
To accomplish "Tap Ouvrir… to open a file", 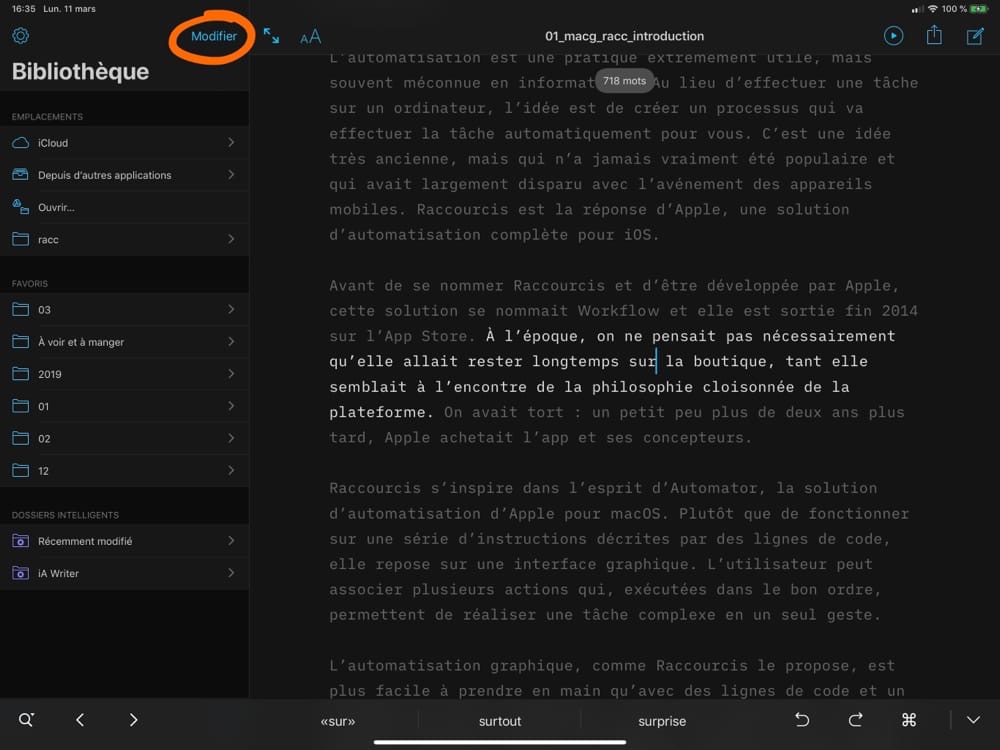I will tap(124, 207).
